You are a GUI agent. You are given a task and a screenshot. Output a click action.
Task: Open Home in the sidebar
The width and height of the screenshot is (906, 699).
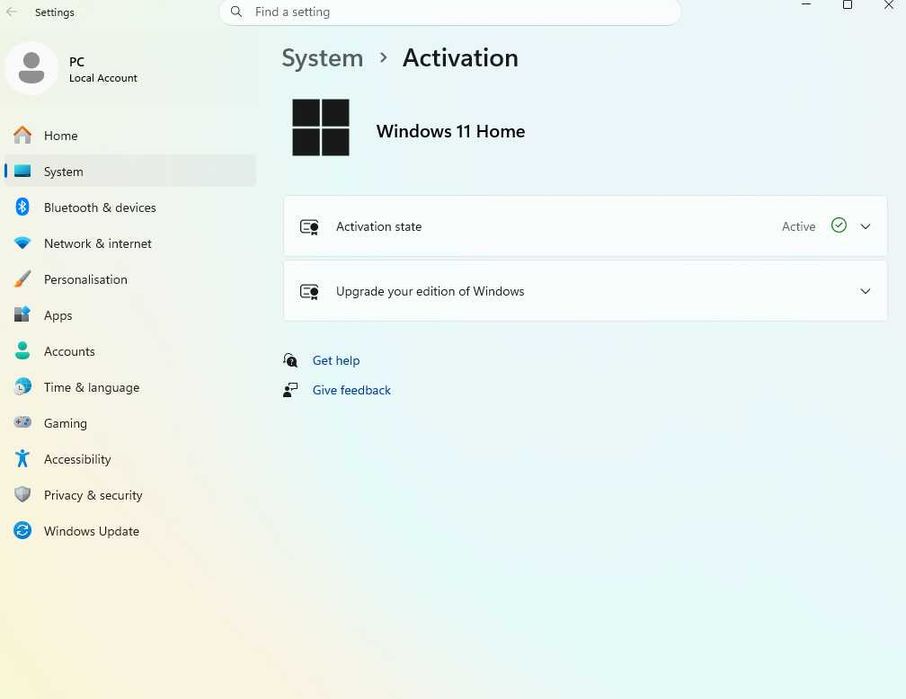tap(130, 136)
